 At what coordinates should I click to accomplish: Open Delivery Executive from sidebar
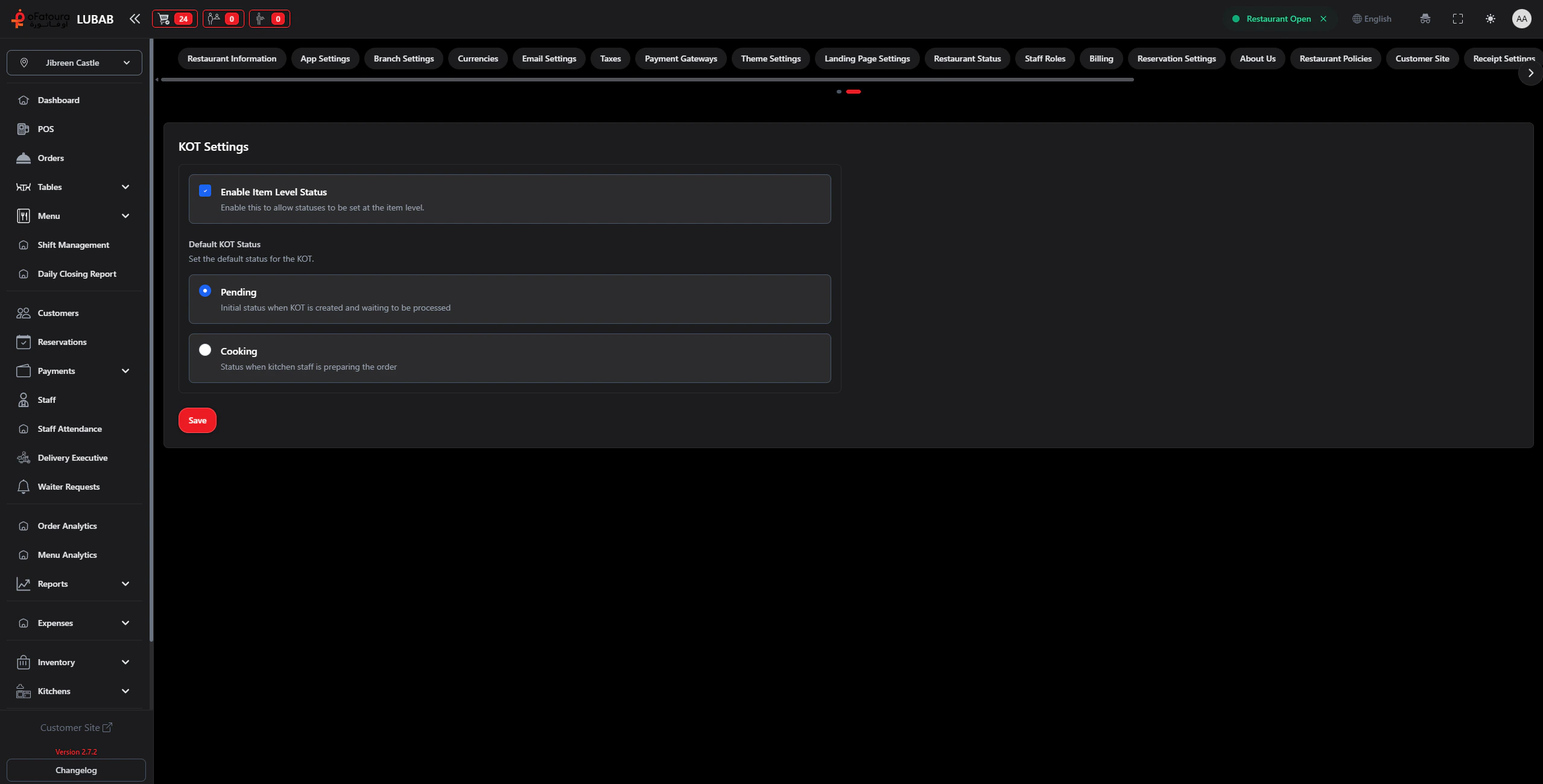(x=72, y=458)
